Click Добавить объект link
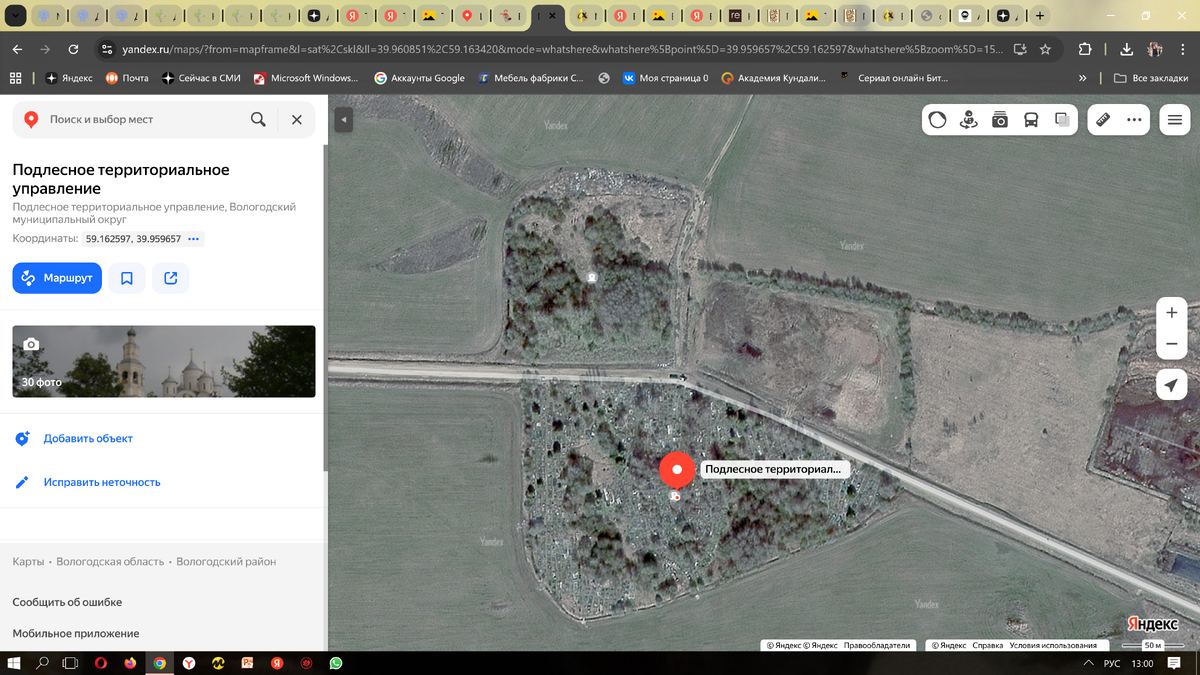The height and width of the screenshot is (675, 1200). coord(88,439)
